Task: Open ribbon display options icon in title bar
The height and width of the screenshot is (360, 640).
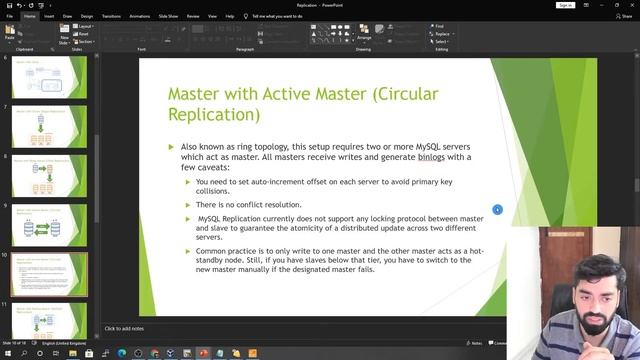Action: [x=586, y=5]
